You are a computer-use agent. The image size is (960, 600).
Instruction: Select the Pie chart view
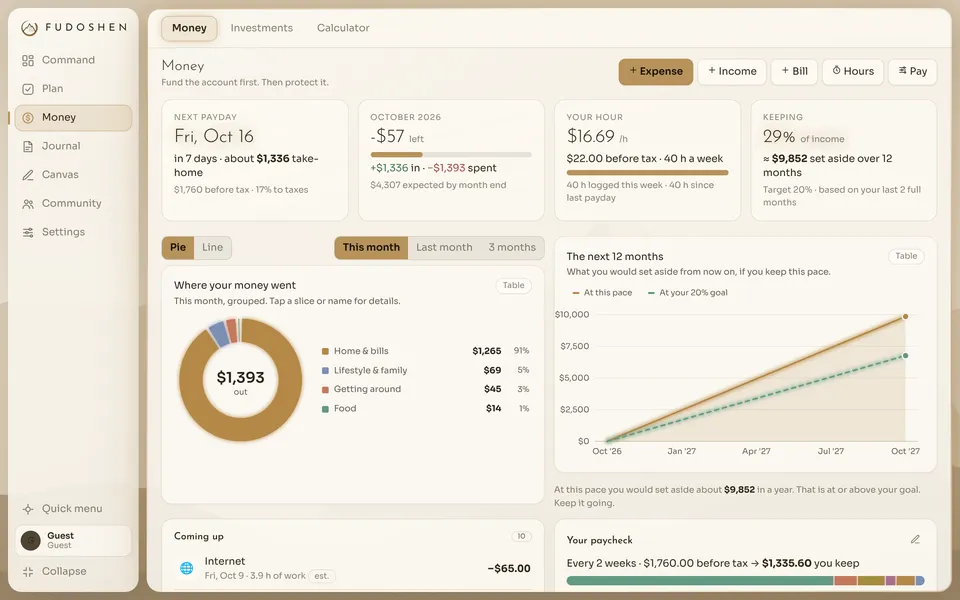point(178,247)
